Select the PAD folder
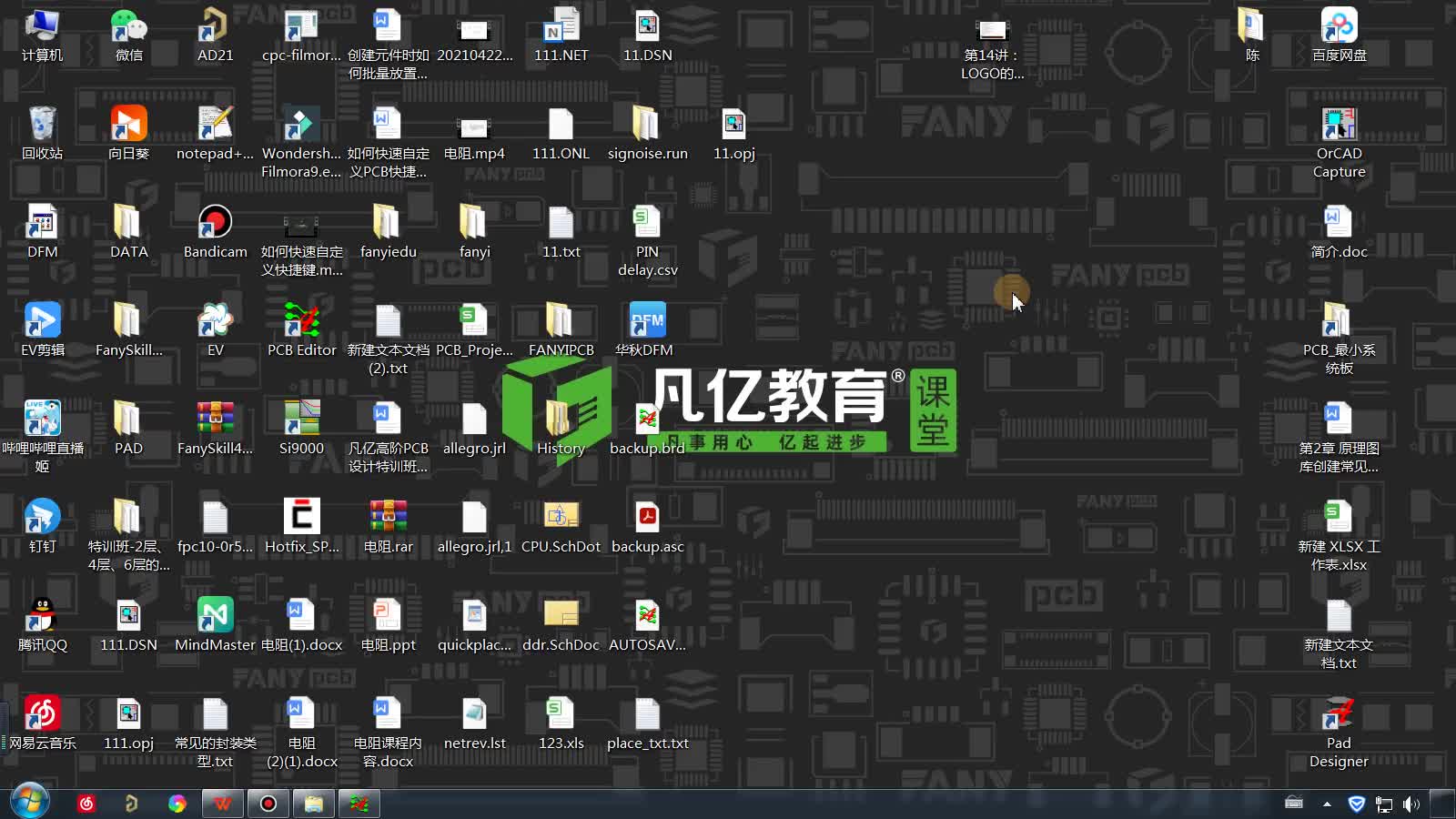 click(128, 430)
